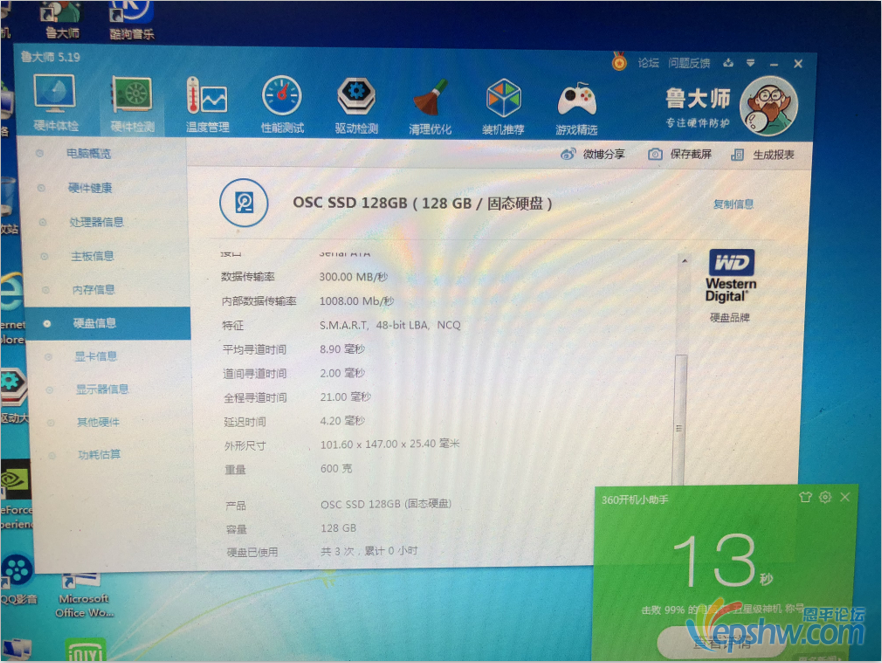Click the 300.00 MB/秒 data rate value

[353, 277]
